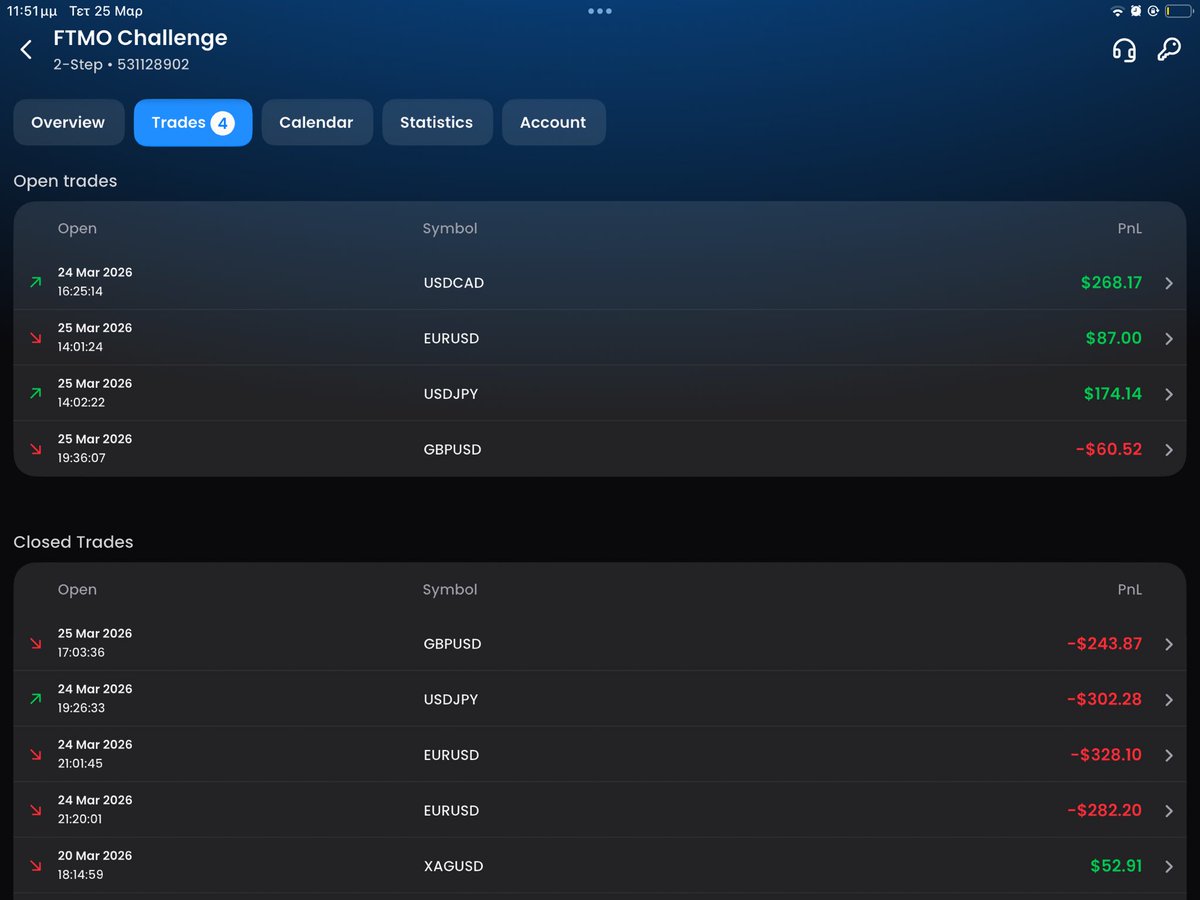This screenshot has width=1200, height=900.
Task: Select the Trades tab
Action: (x=193, y=122)
